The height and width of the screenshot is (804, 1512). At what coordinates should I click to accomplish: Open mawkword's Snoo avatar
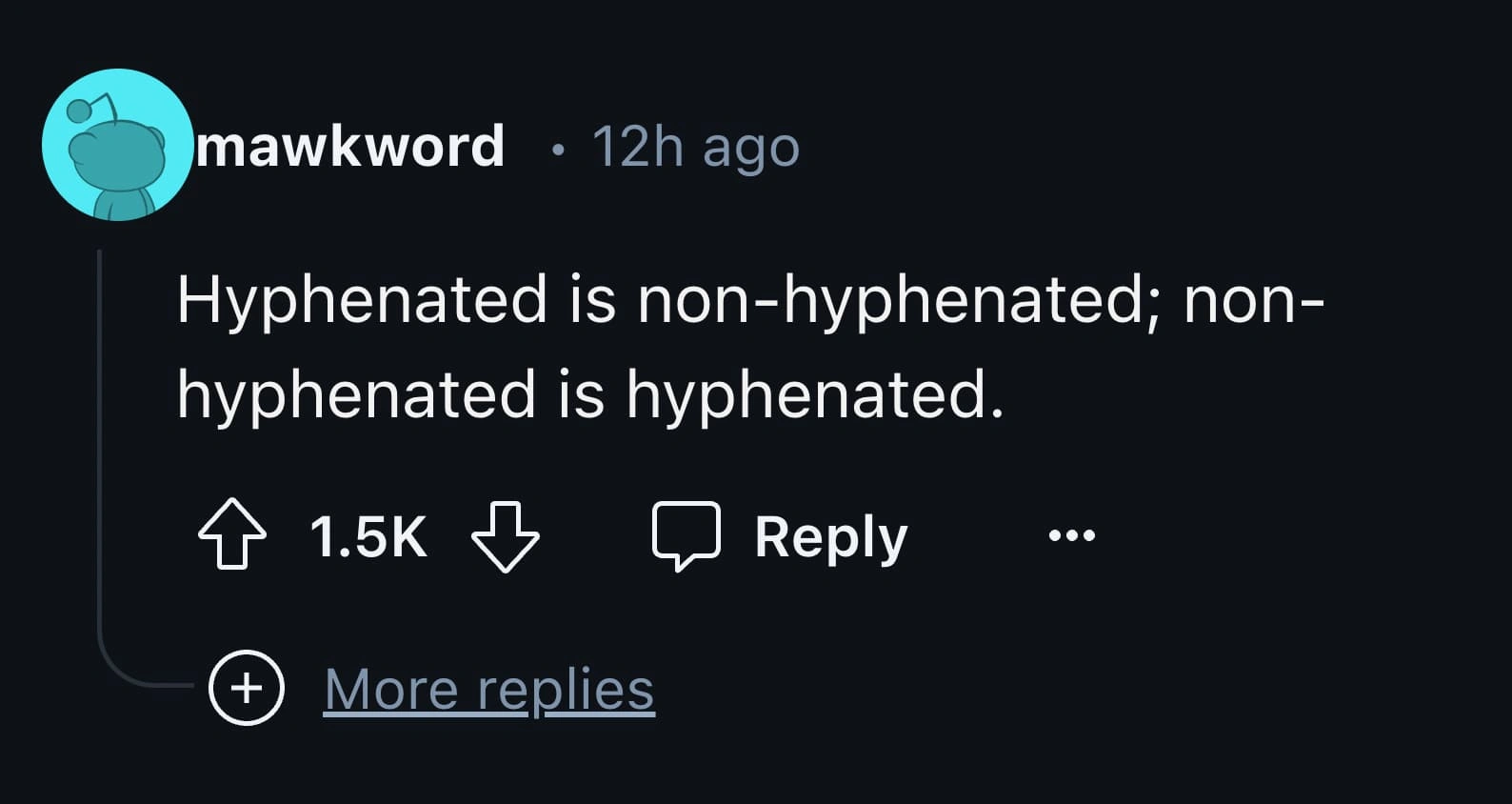tap(117, 146)
